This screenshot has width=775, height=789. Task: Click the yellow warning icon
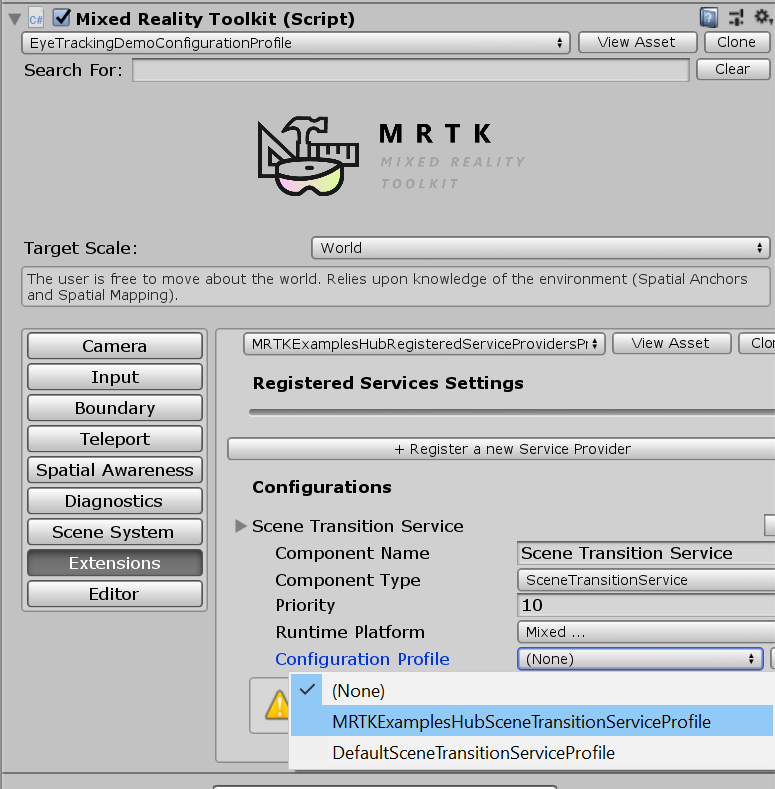pos(277,705)
